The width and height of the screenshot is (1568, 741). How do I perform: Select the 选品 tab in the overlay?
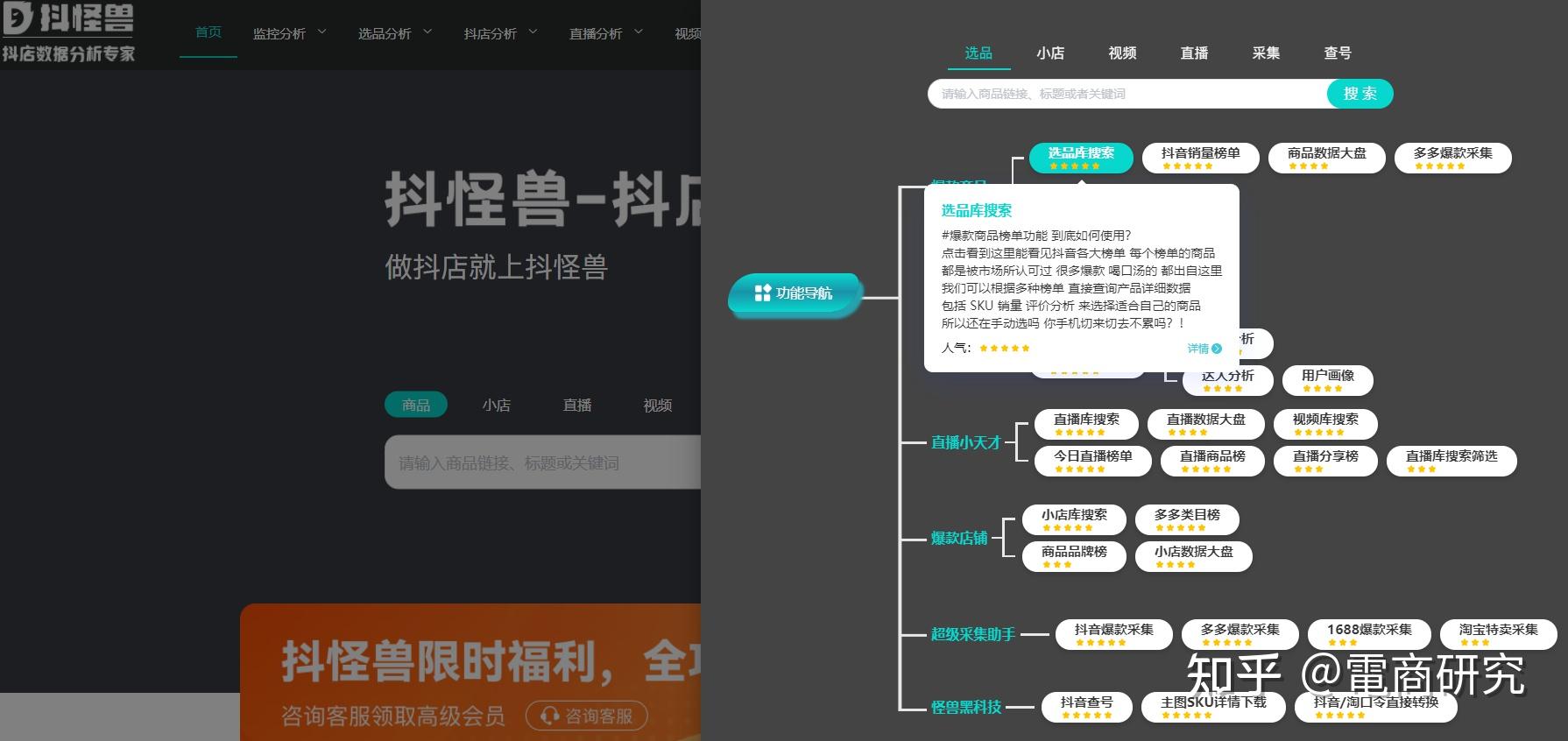978,53
